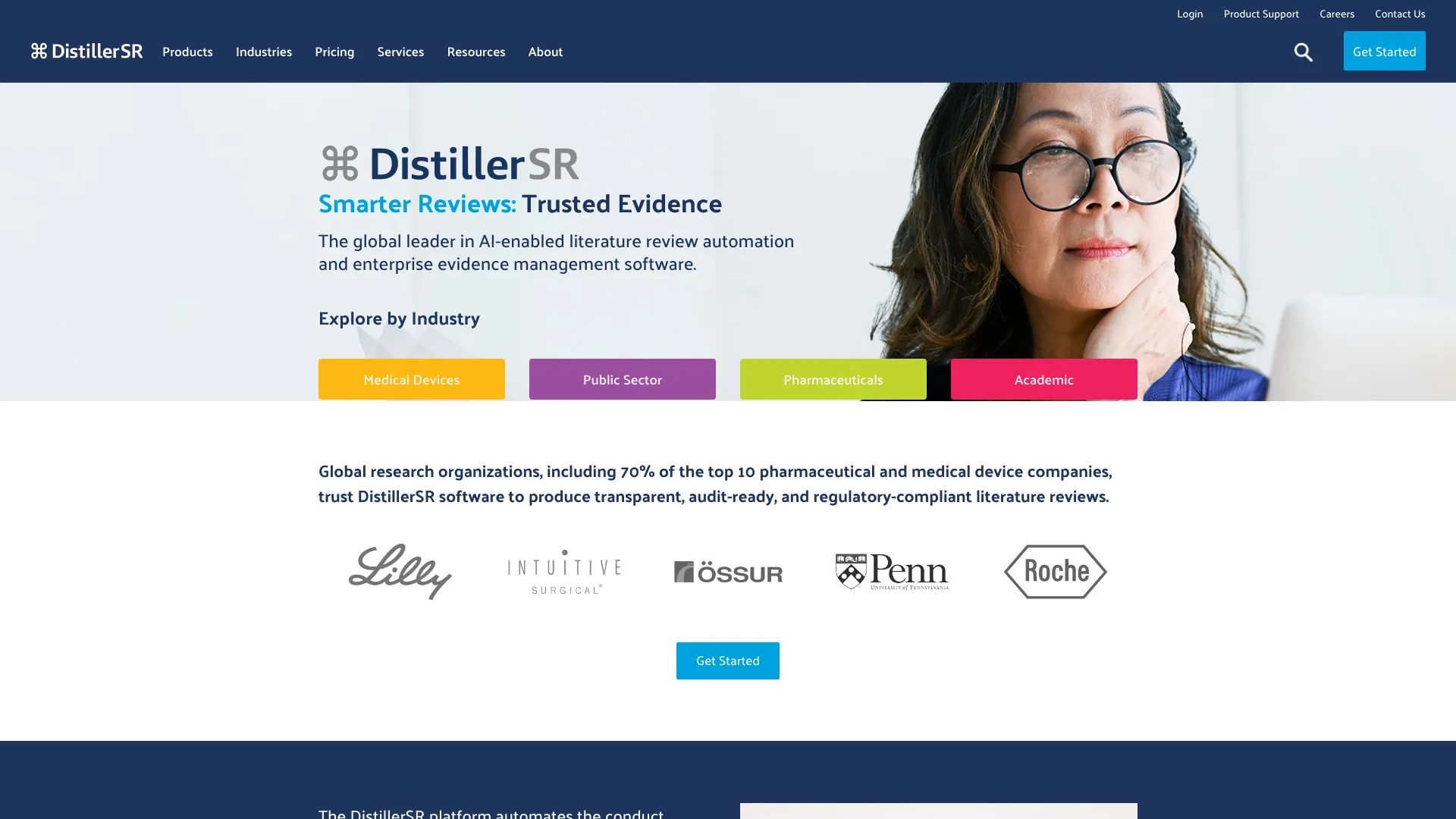Click the DistillerSR logo in the navbar

click(86, 51)
